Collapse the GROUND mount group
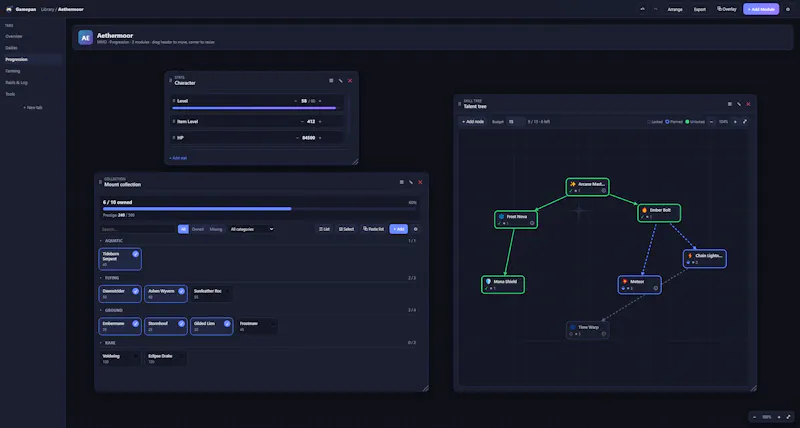Image resolution: width=800 pixels, height=428 pixels. click(x=101, y=310)
